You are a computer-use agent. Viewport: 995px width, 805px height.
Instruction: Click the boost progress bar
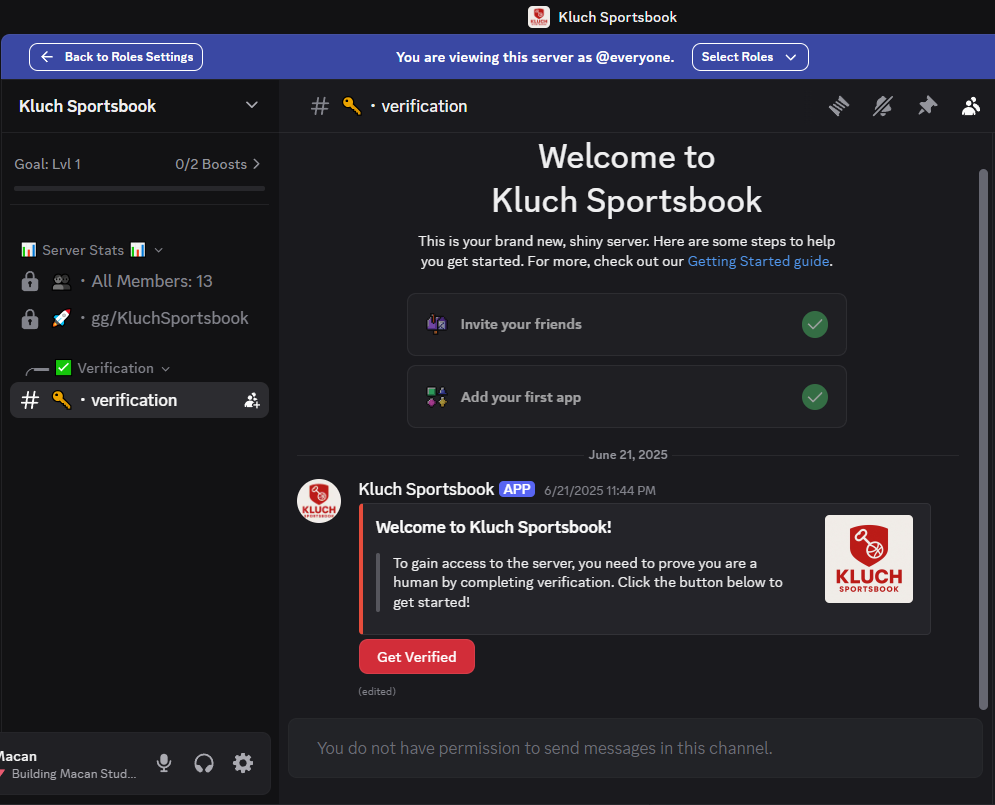[140, 188]
